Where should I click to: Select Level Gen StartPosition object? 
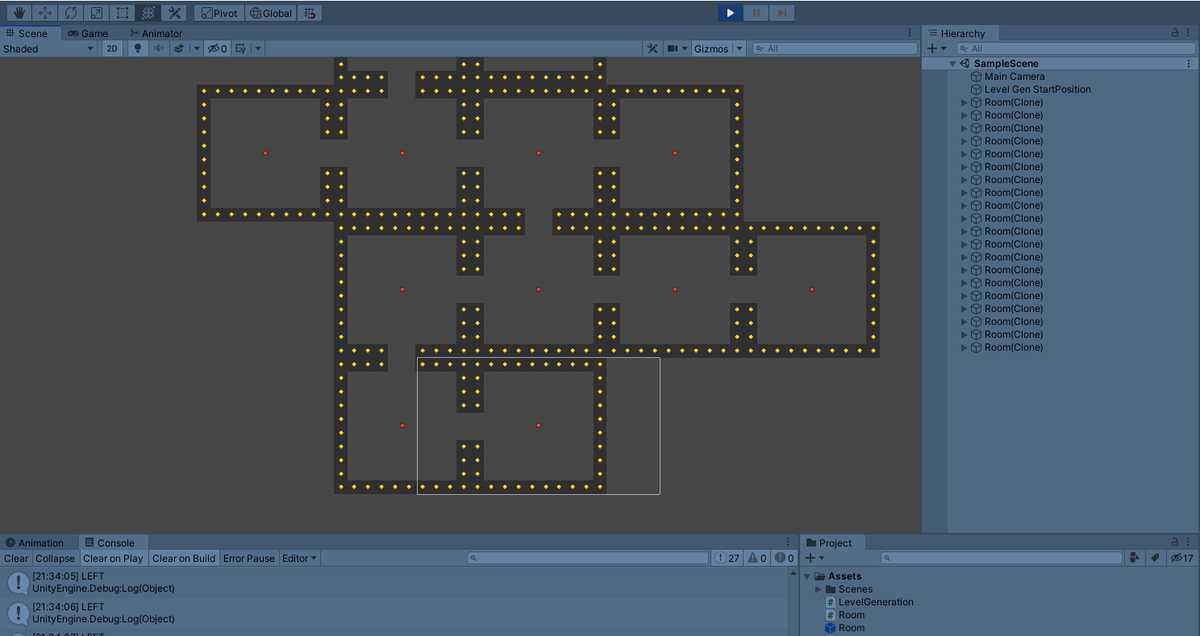1037,89
